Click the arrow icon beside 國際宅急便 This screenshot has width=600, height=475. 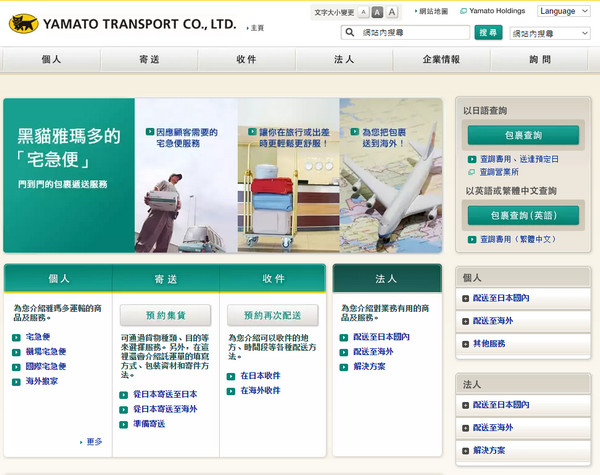(16, 367)
